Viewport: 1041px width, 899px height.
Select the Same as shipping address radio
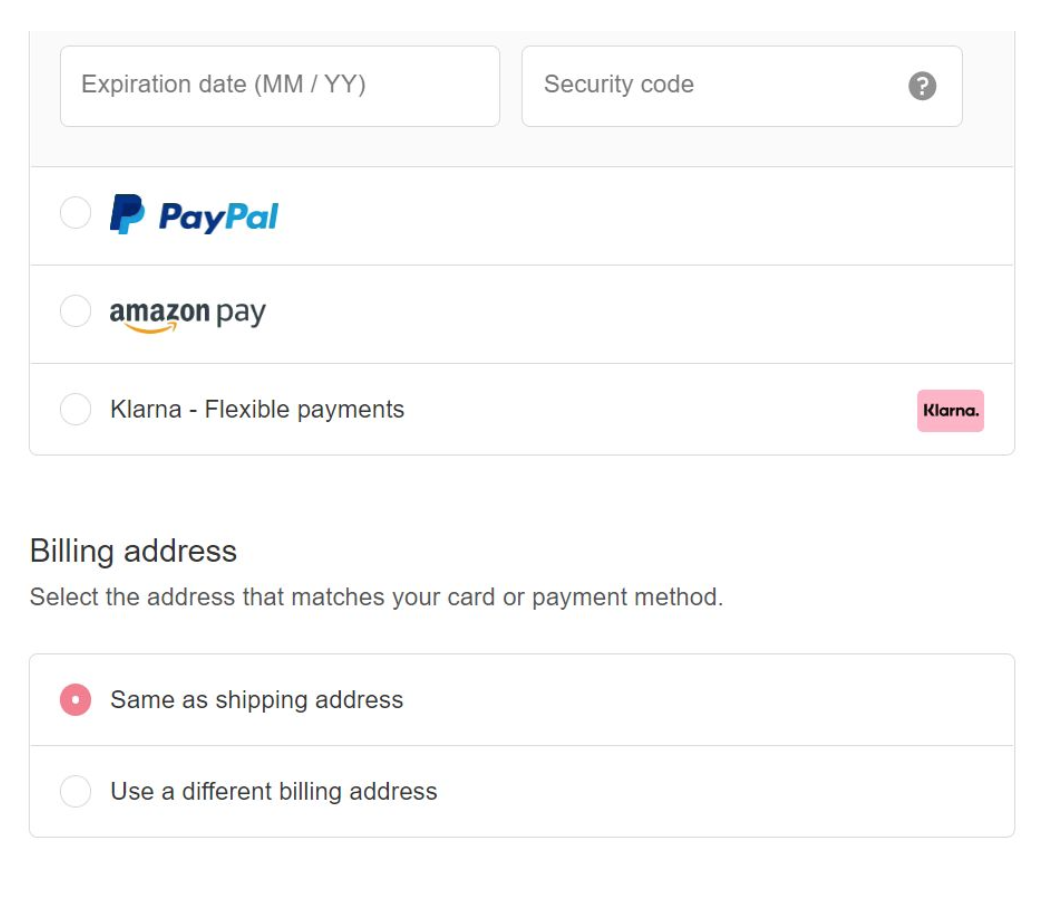pos(76,700)
